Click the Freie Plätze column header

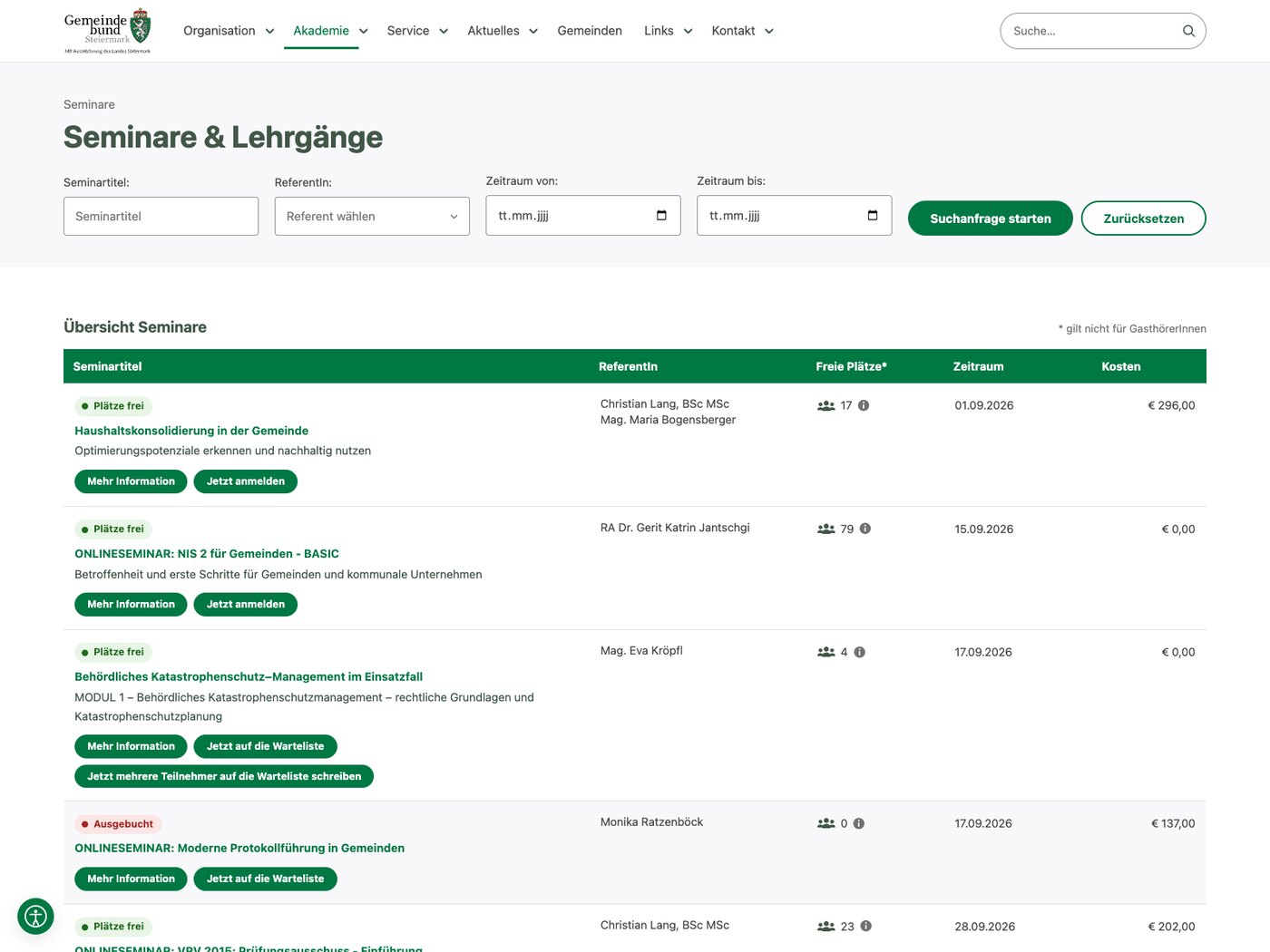851,366
